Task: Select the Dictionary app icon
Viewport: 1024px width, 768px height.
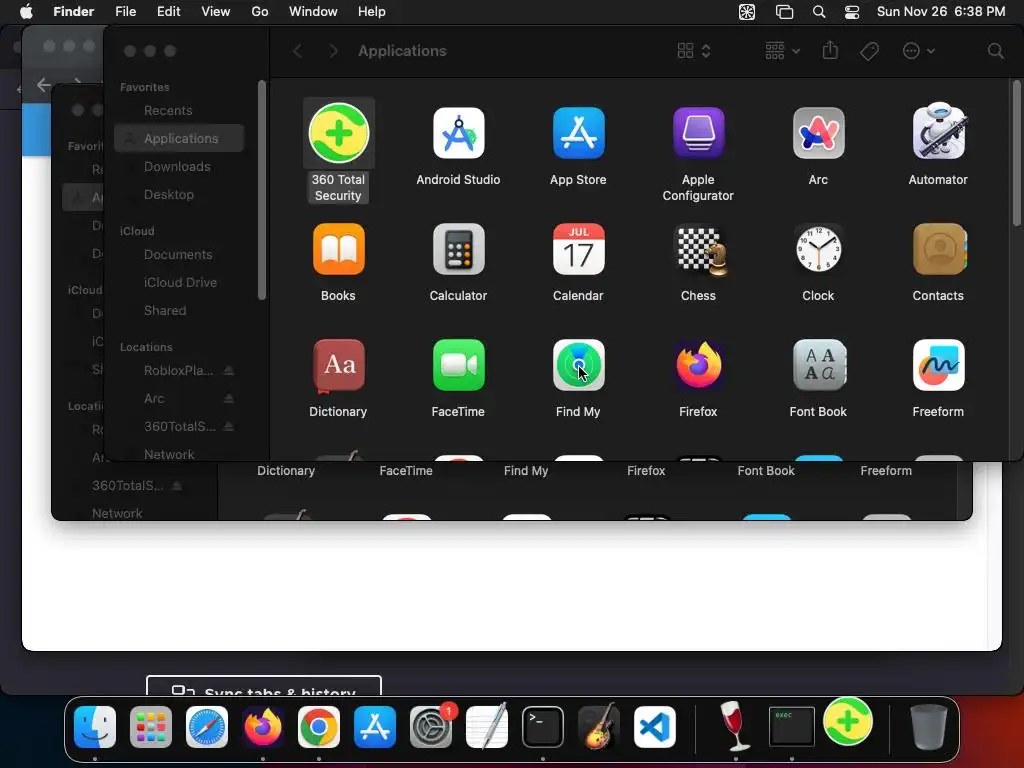Action: (x=338, y=366)
